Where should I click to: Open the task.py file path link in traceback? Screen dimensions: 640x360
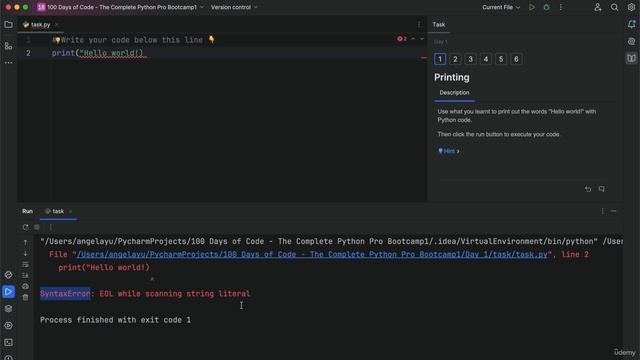click(x=312, y=254)
